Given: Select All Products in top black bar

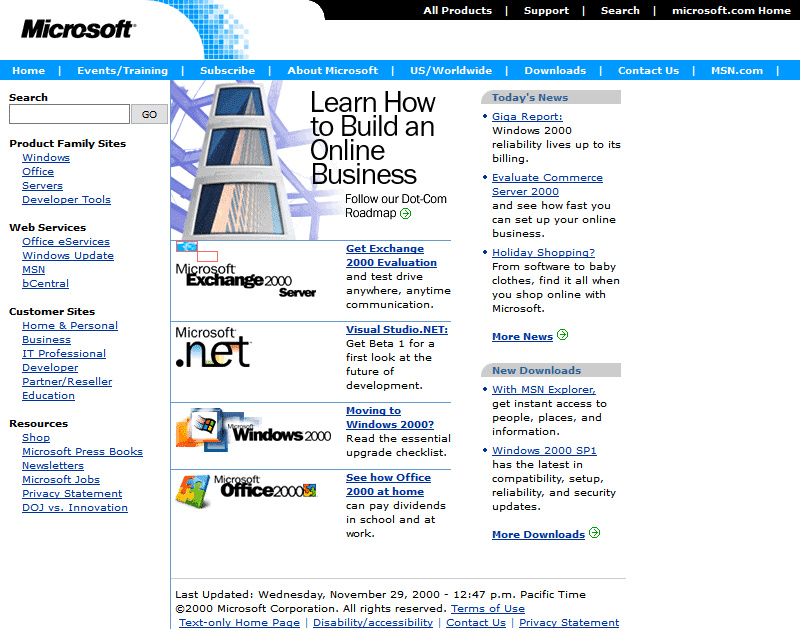Looking at the screenshot, I should coord(457,11).
